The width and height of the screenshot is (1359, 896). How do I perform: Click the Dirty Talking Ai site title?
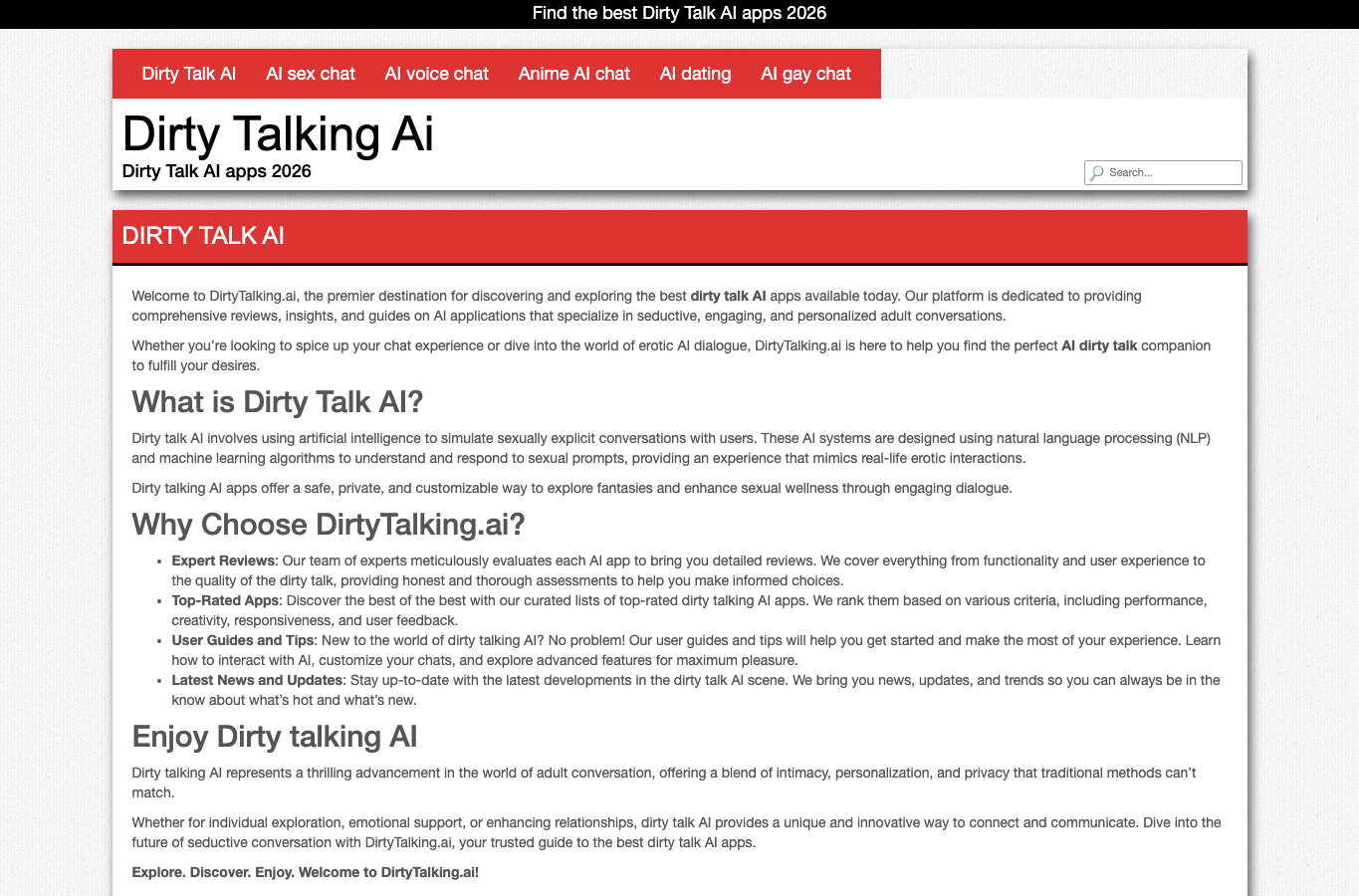(278, 134)
